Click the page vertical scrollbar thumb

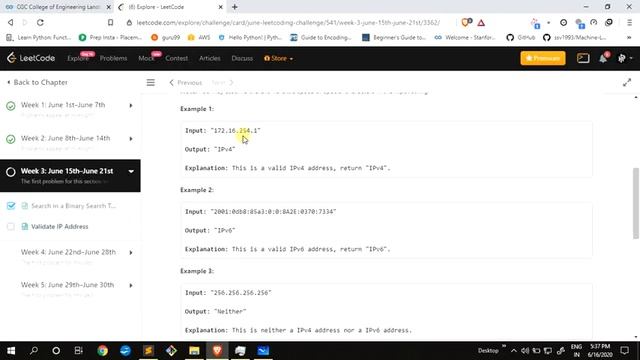[x=636, y=203]
